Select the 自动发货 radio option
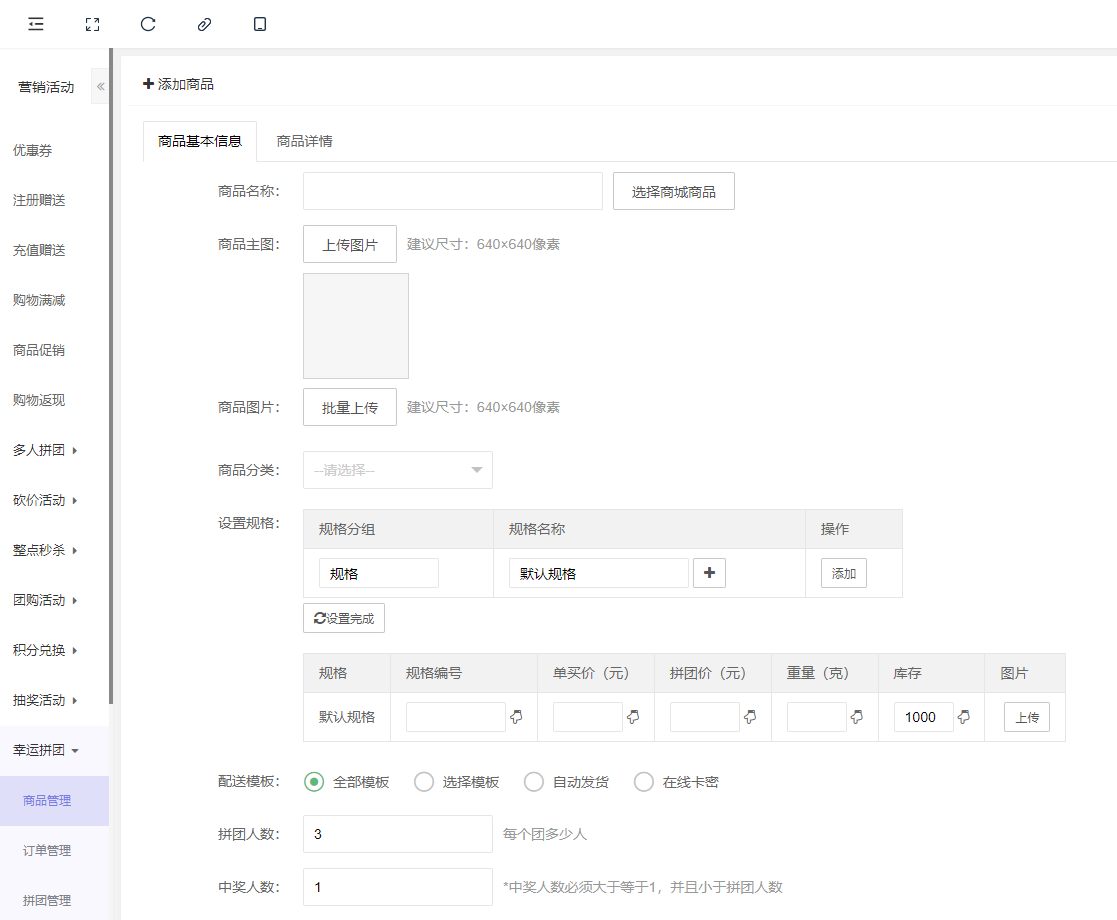 tap(534, 782)
